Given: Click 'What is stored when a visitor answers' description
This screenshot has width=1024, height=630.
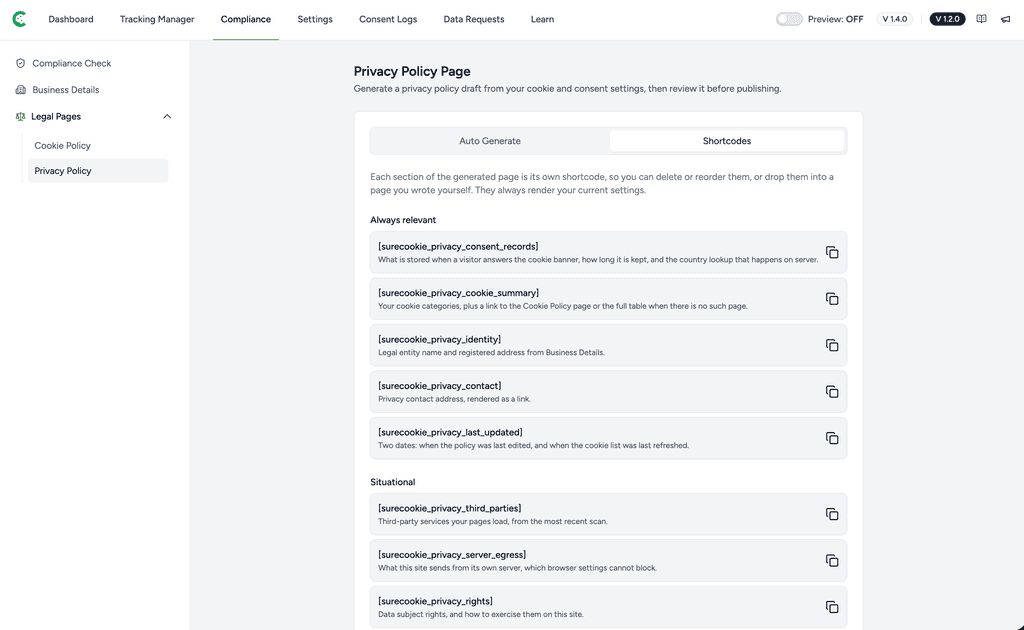Looking at the screenshot, I should [598, 260].
